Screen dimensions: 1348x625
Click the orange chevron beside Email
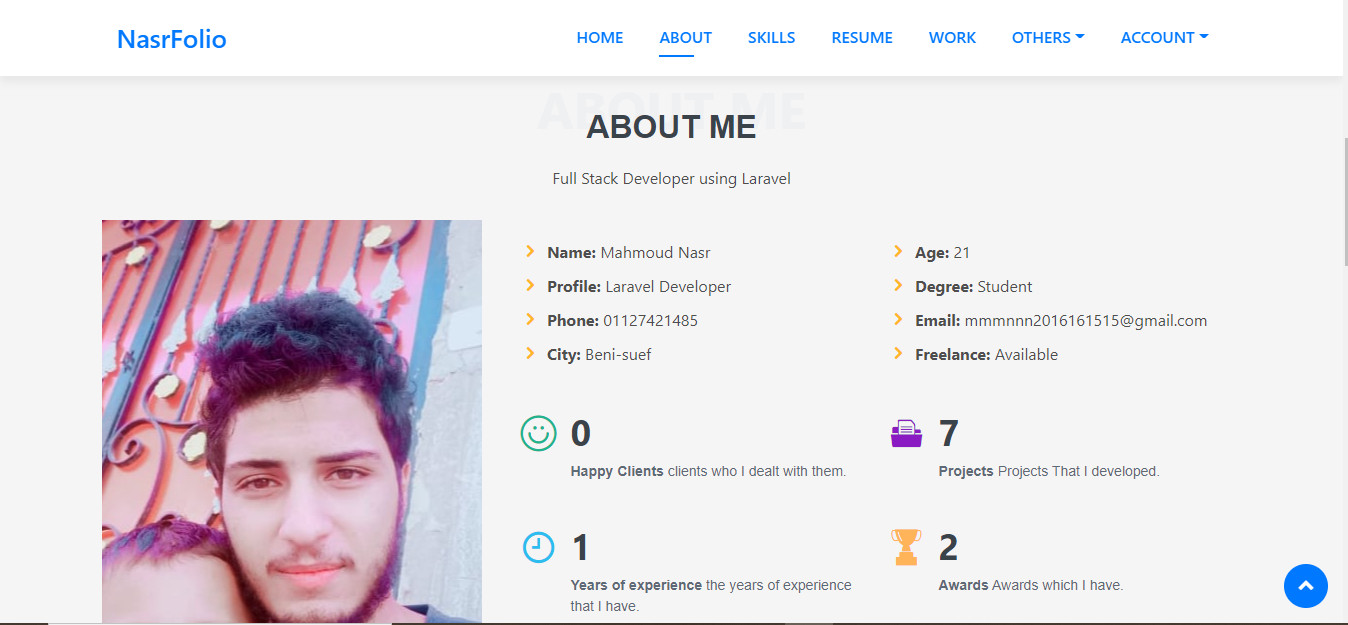pos(898,320)
